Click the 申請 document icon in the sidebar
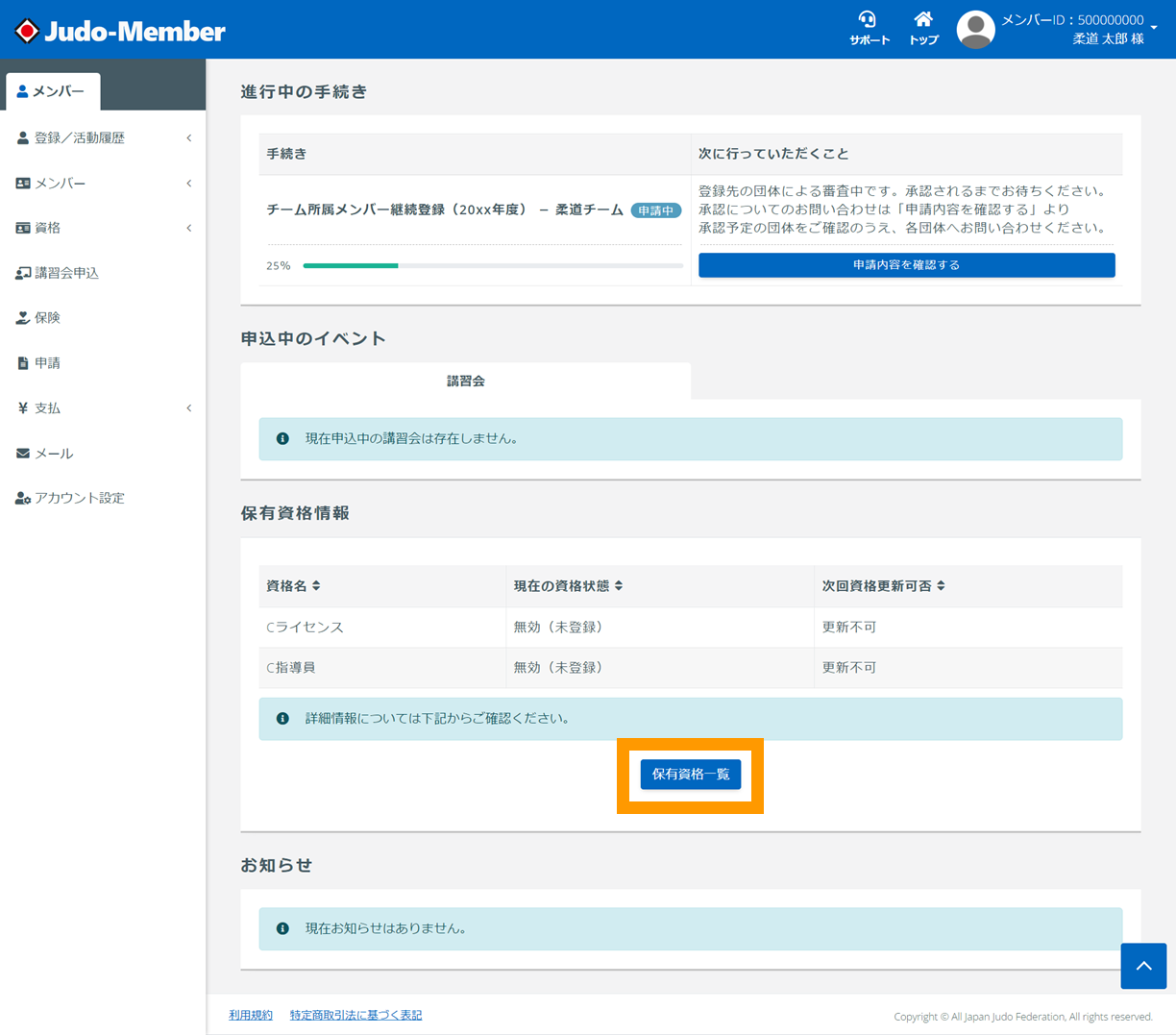 click(23, 363)
